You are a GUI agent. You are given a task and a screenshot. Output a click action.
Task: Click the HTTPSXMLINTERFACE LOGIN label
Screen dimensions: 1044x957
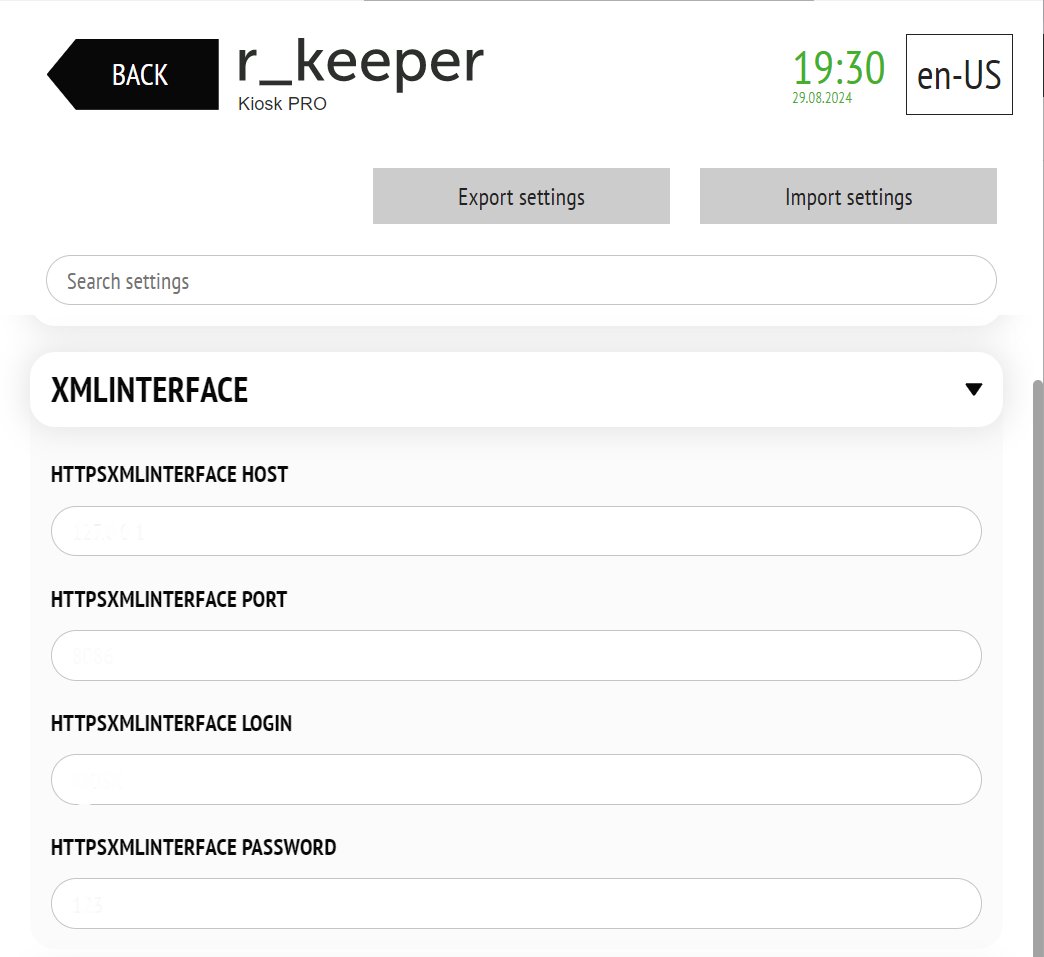click(x=171, y=723)
